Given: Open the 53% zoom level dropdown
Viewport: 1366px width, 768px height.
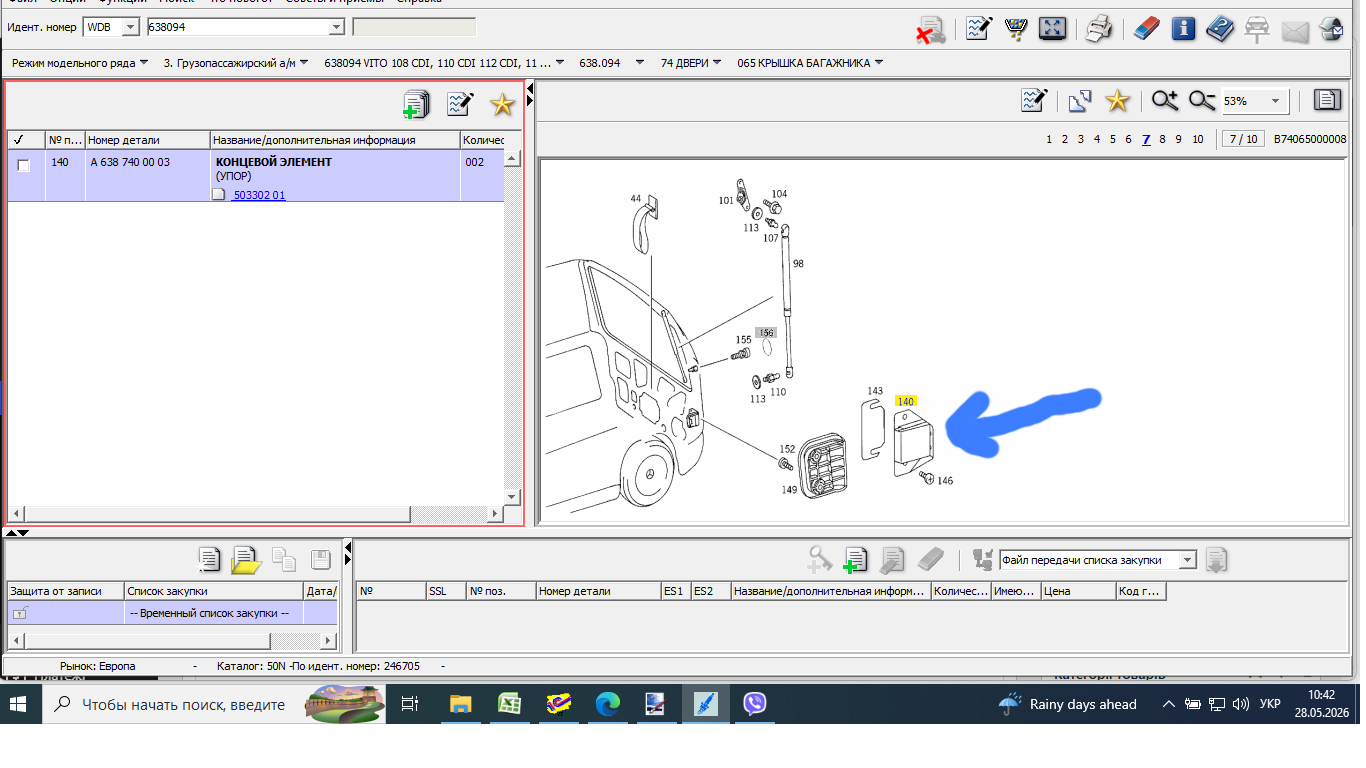Looking at the screenshot, I should click(1276, 101).
